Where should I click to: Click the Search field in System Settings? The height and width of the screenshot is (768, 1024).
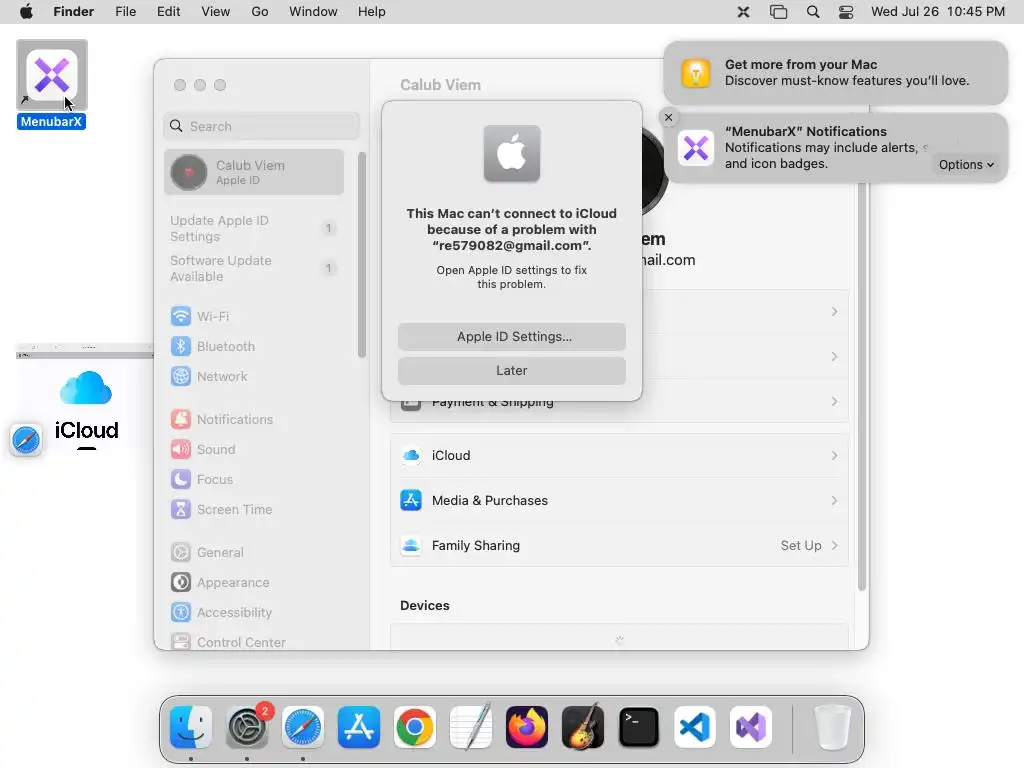(x=261, y=126)
